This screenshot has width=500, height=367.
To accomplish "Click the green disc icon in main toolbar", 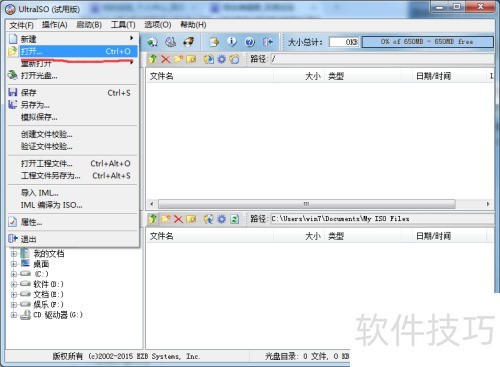I will pyautogui.click(x=153, y=42).
